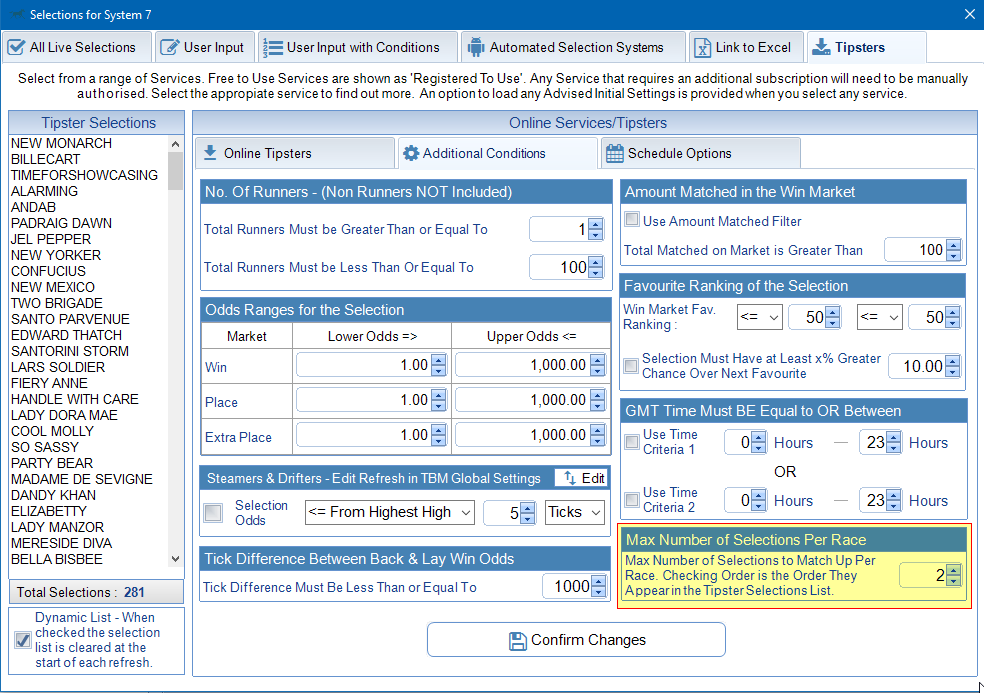Enable the Use Amount Matched Filter checkbox
Screen dimensions: 984x693
point(632,220)
